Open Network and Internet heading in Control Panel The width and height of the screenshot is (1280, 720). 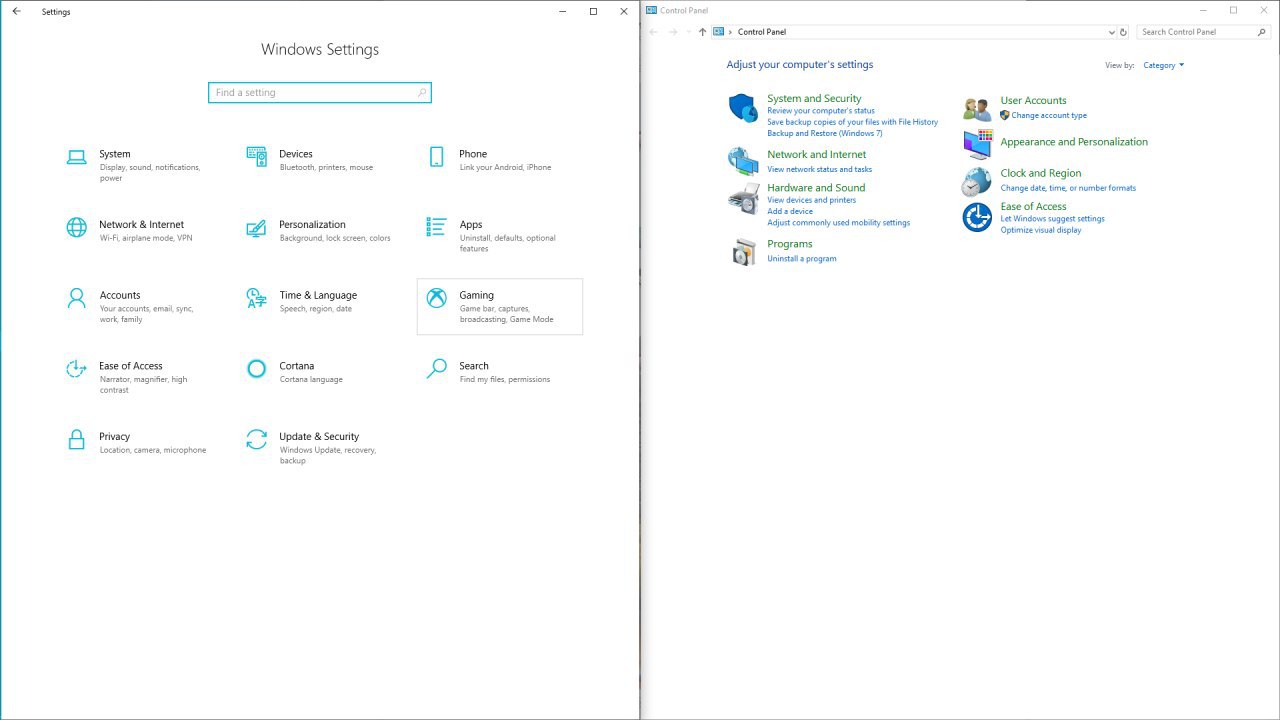point(816,154)
